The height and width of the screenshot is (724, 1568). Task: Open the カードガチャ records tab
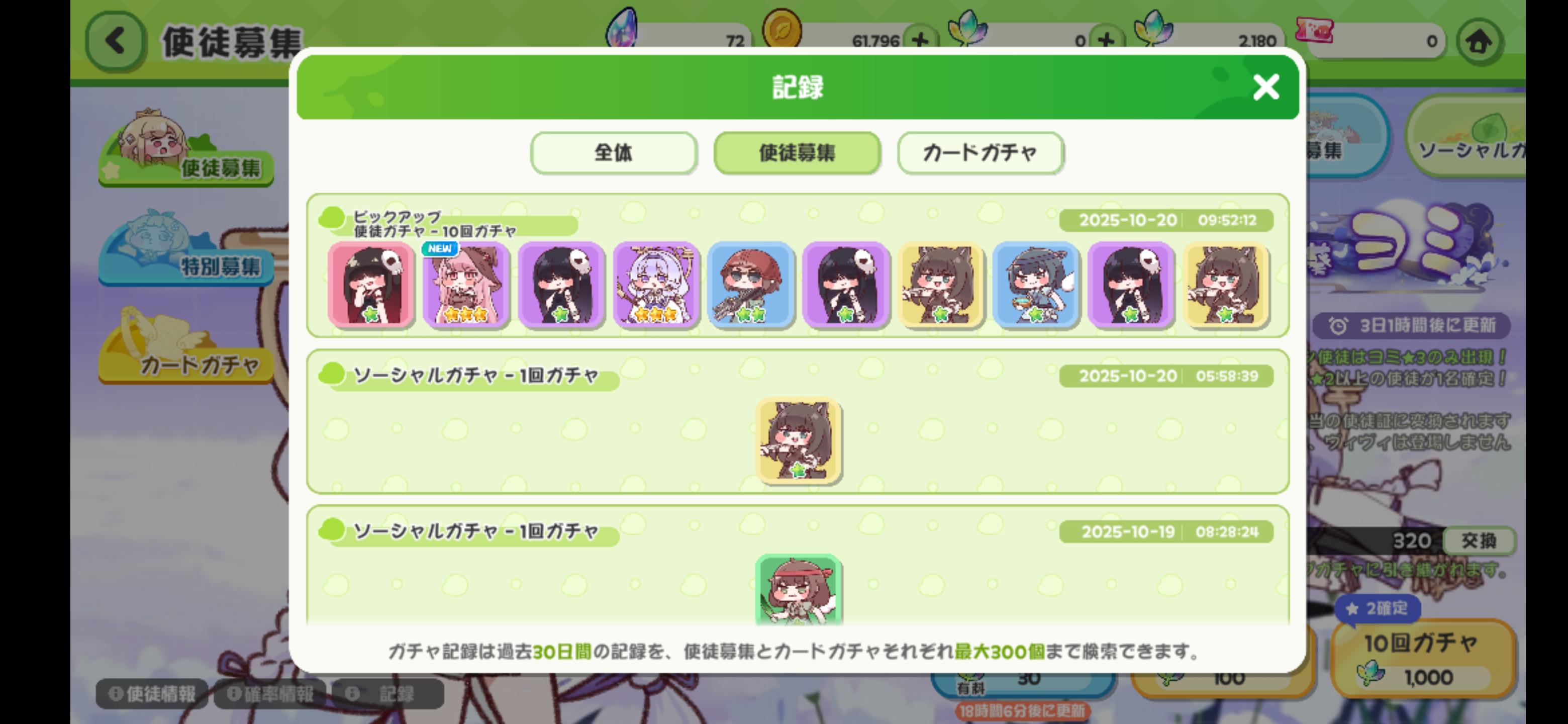(x=980, y=153)
